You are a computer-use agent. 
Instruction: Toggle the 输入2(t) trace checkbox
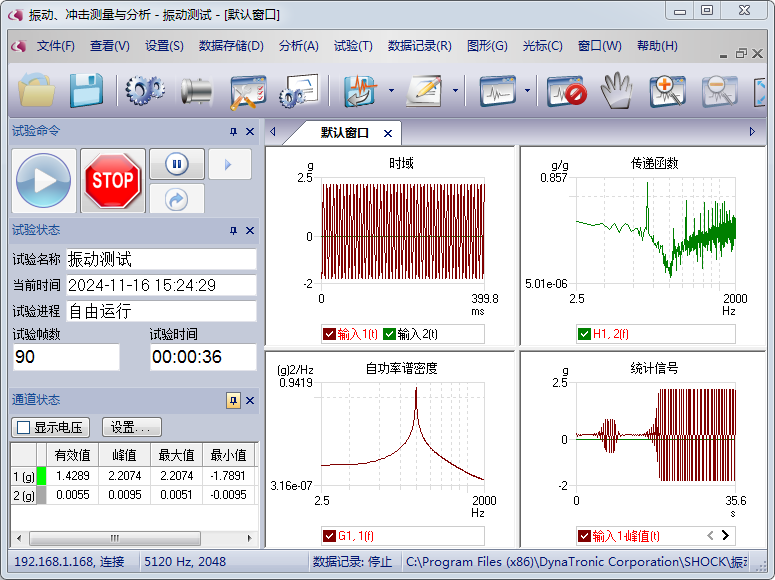click(x=389, y=334)
